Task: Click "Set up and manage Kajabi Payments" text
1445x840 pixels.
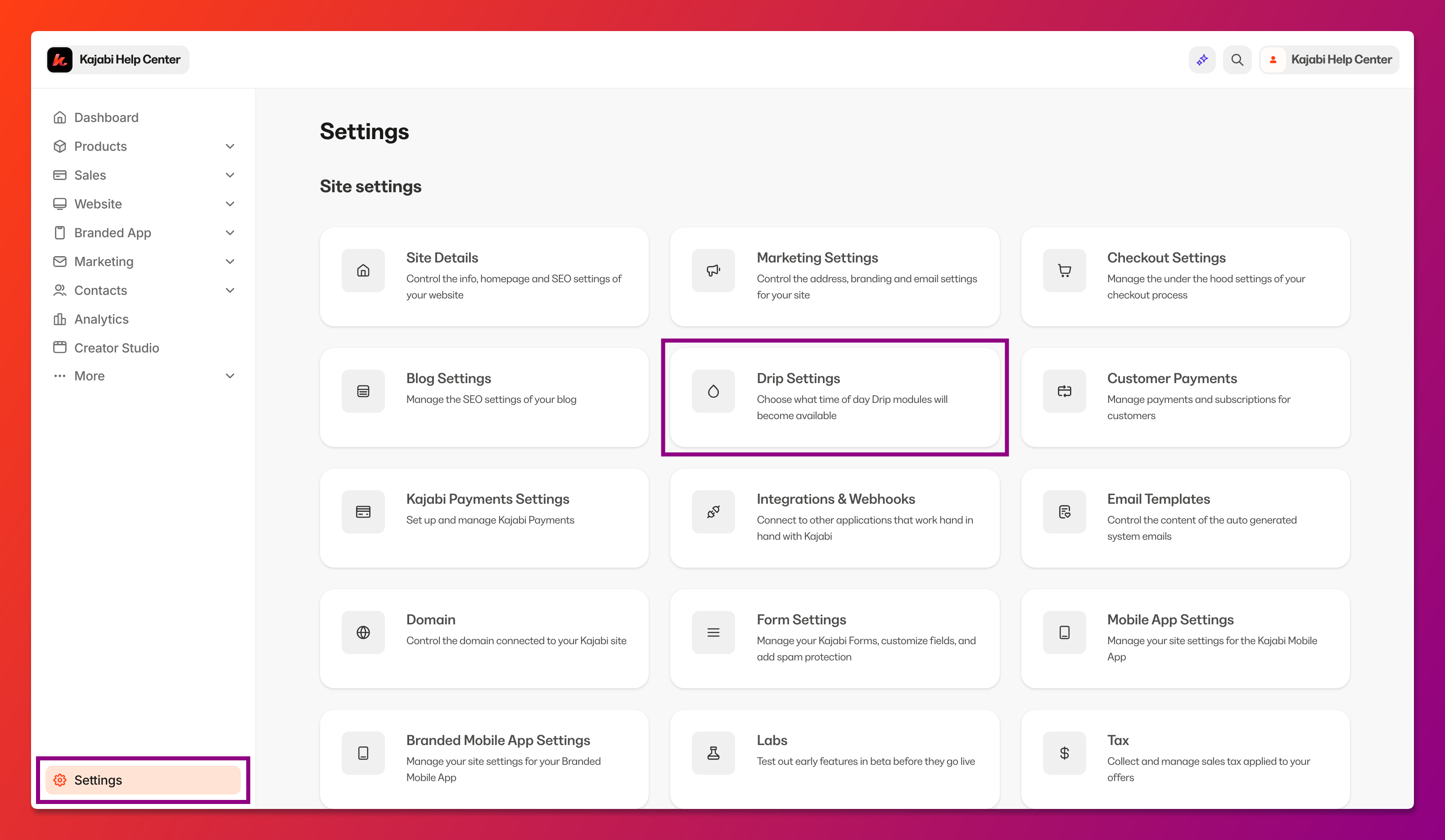Action: tap(490, 520)
